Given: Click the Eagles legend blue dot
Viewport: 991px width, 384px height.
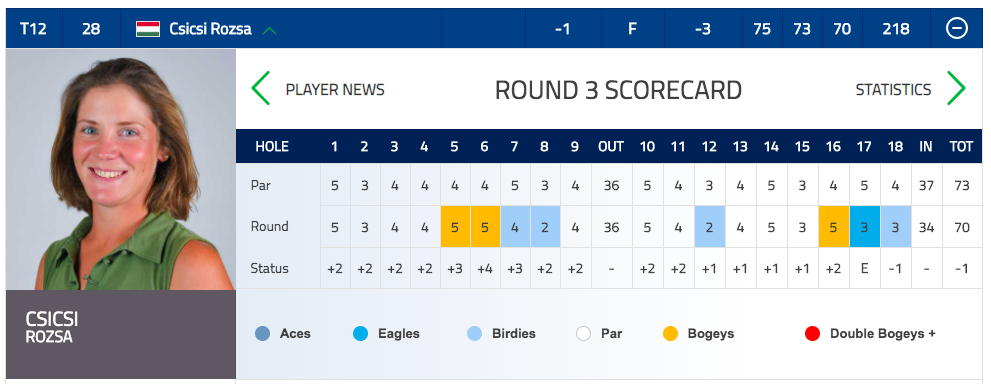Looking at the screenshot, I should click(x=360, y=333).
